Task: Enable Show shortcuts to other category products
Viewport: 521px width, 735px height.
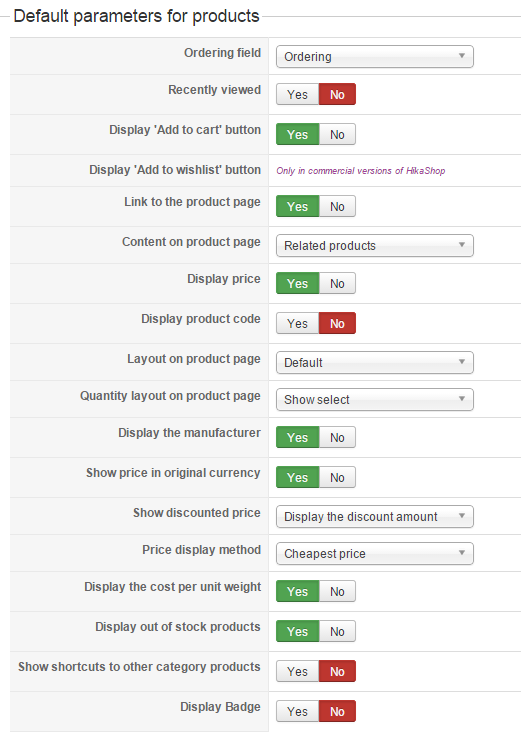Action: pyautogui.click(x=297, y=671)
